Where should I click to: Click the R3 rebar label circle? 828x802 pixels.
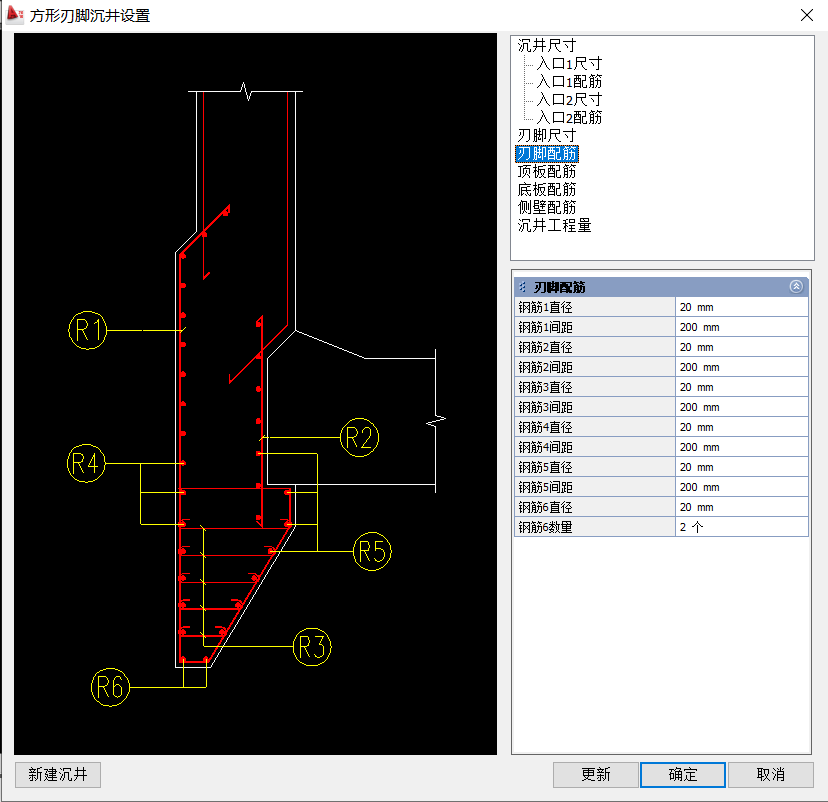pyautogui.click(x=313, y=647)
